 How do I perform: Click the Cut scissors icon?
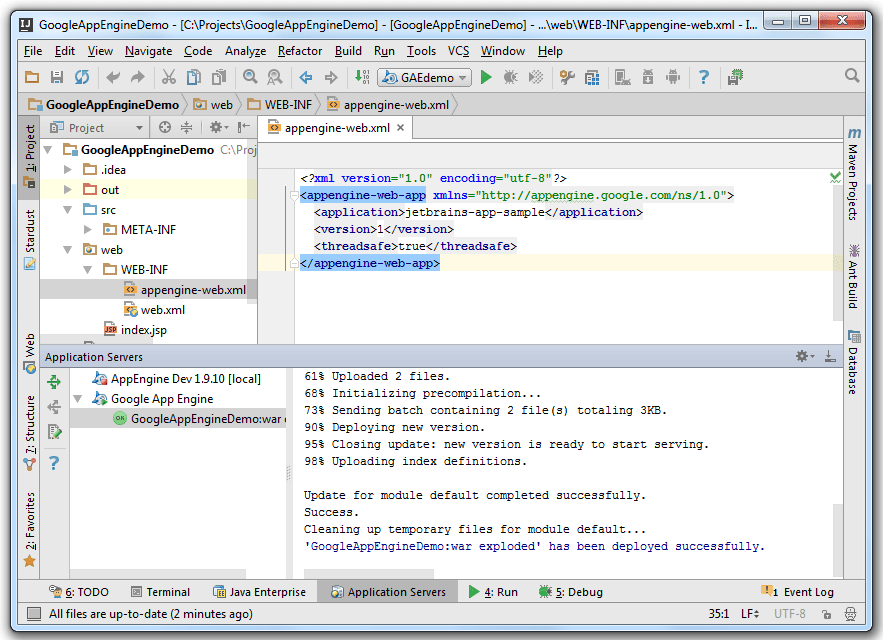click(168, 77)
